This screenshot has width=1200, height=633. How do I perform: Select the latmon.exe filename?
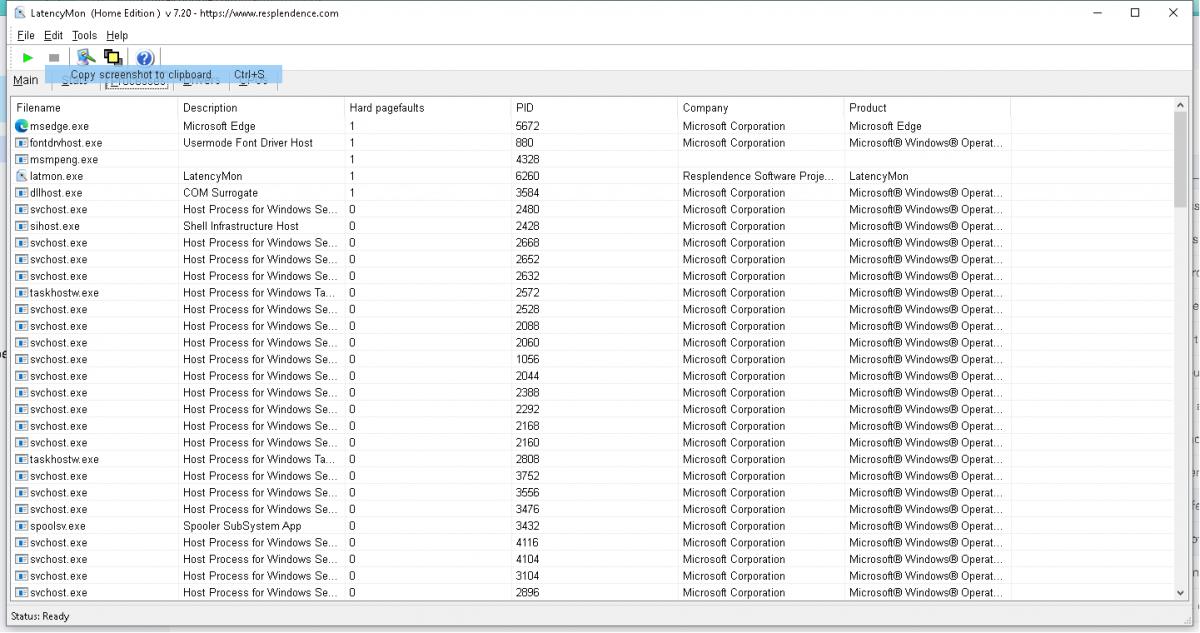(57, 176)
